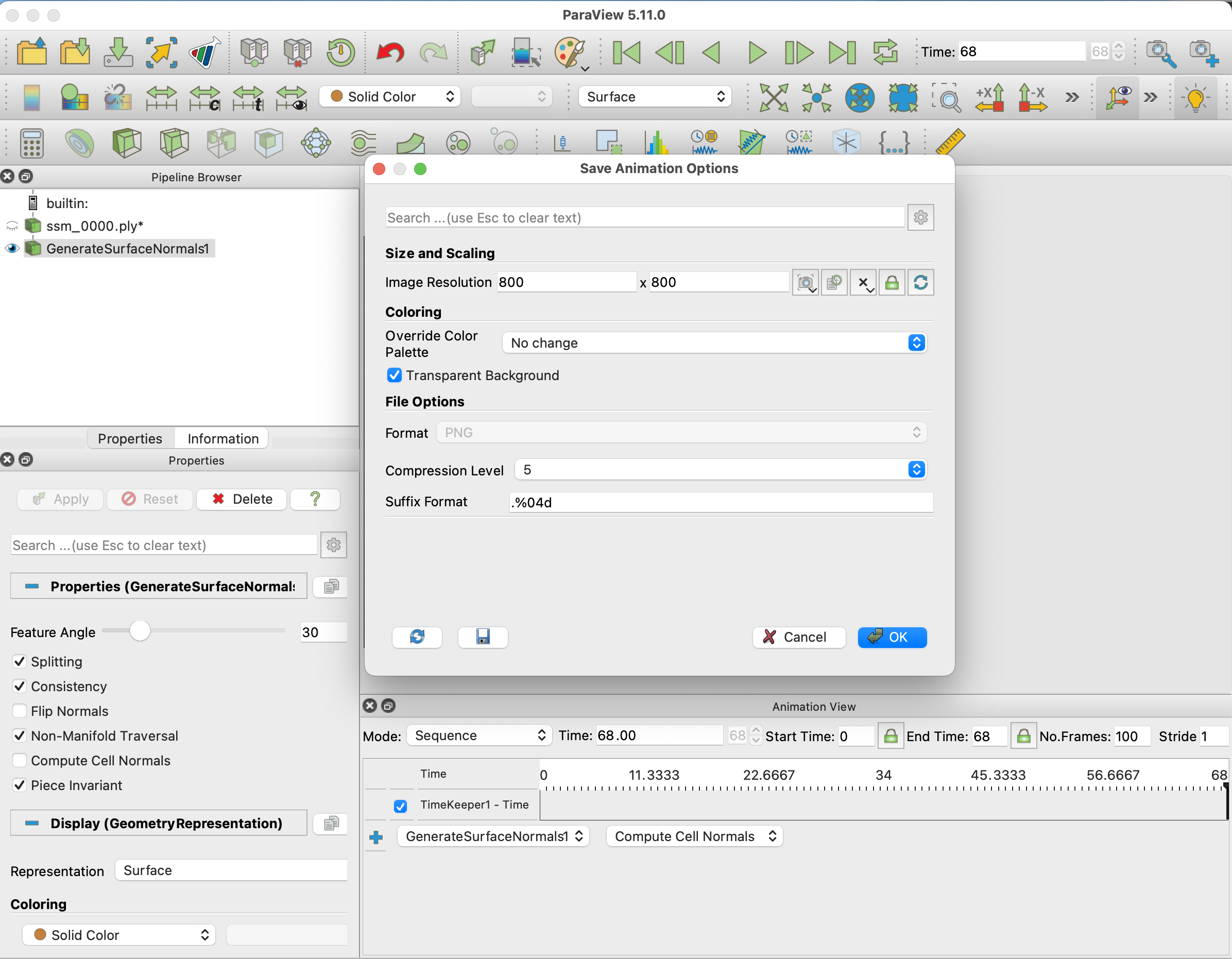This screenshot has width=1232, height=959.
Task: Open the Override Color Palette dropdown
Action: pyautogui.click(x=713, y=343)
